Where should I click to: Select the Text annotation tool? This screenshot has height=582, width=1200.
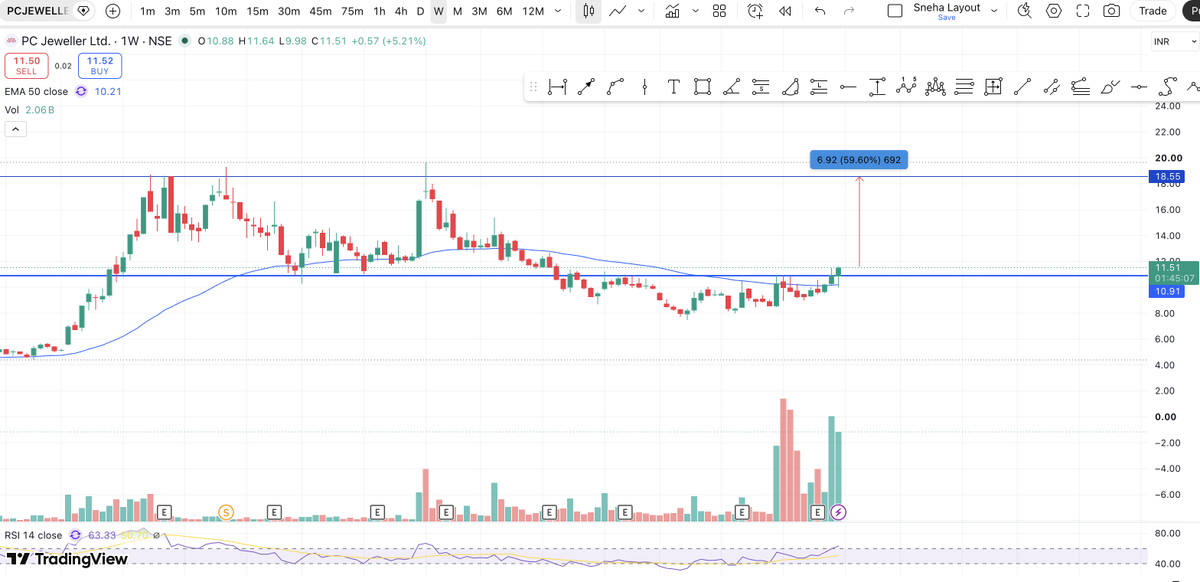point(674,87)
